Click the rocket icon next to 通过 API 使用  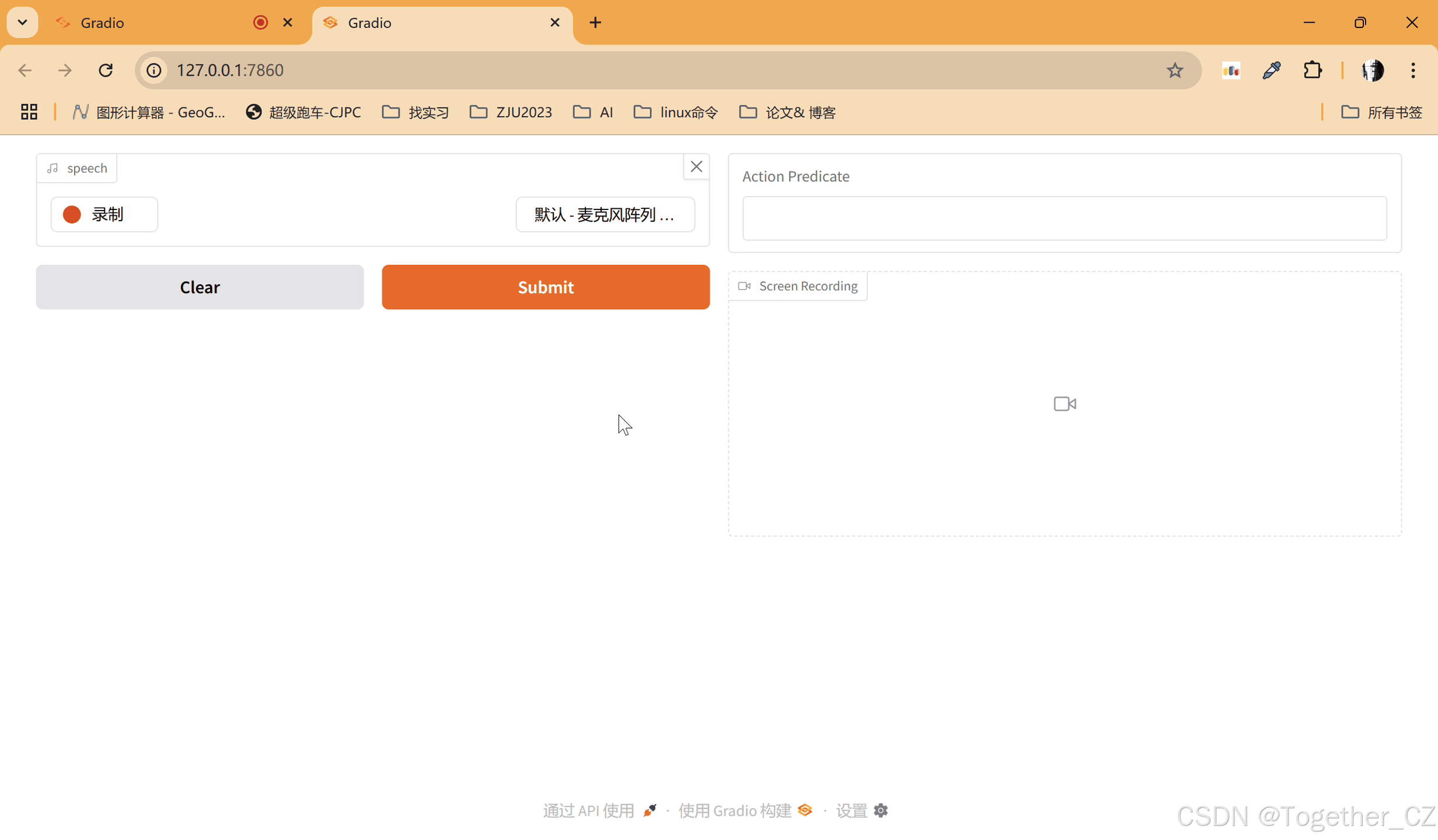coord(649,810)
